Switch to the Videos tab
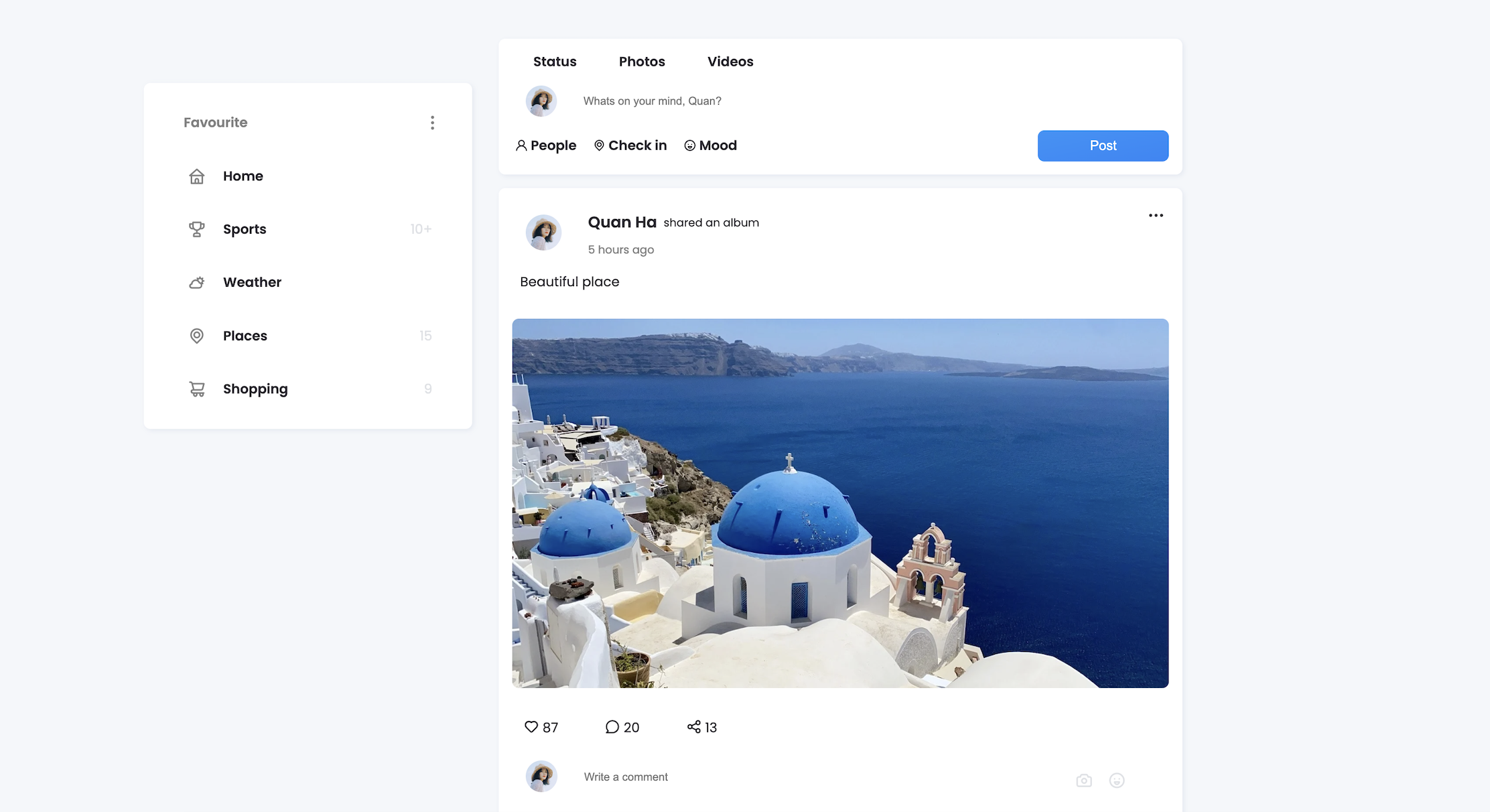This screenshot has height=812, width=1490. 730,62
